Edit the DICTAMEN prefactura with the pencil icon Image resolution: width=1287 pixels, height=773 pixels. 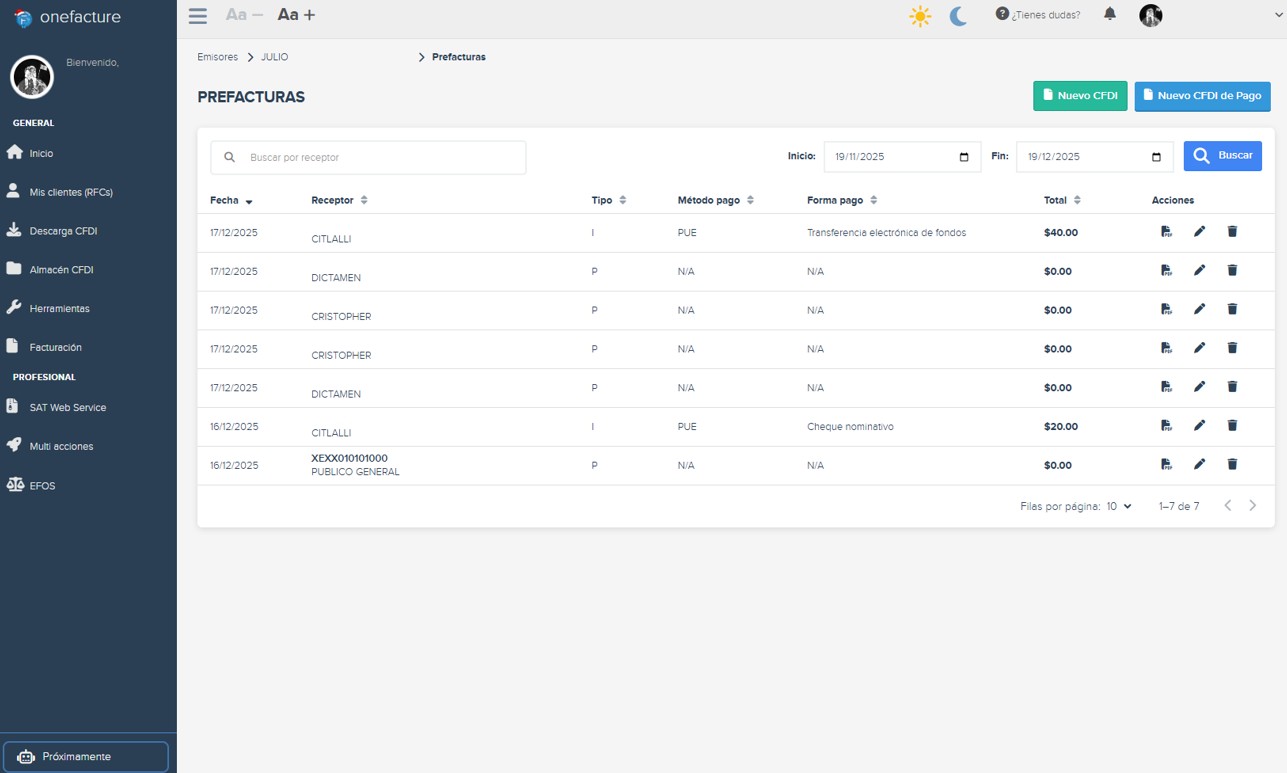(1199, 270)
